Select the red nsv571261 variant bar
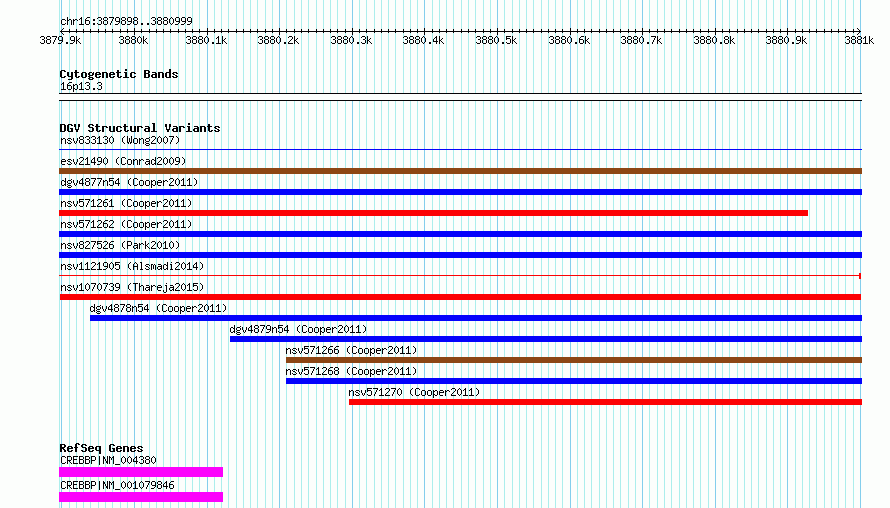This screenshot has height=508, width=890. tap(434, 213)
